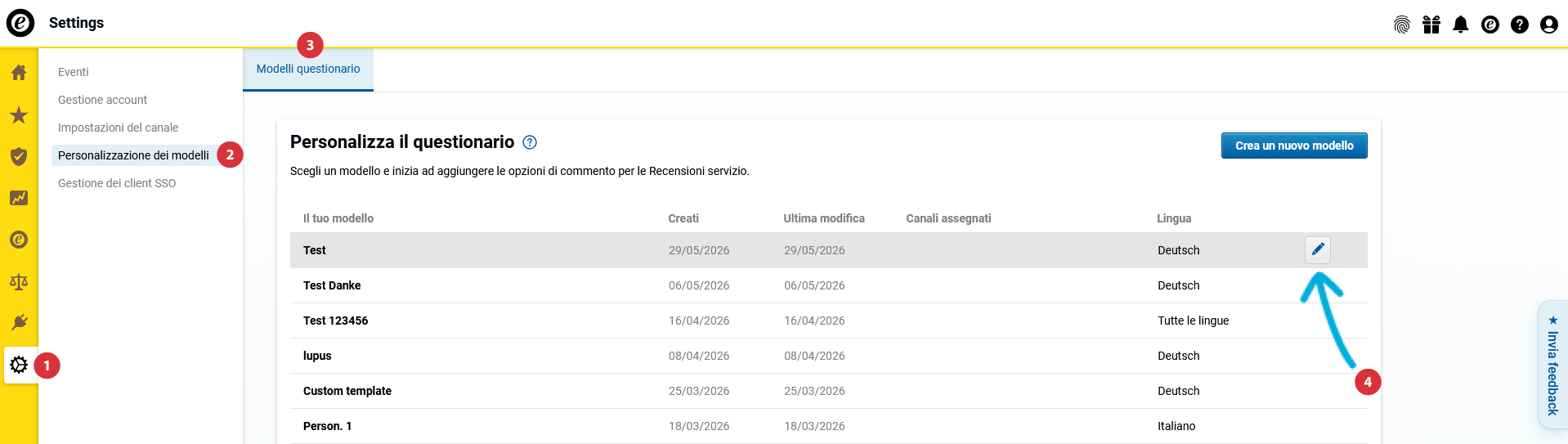Click creation date 25/03/2026 of Custom template
This screenshot has width=1568, height=444.
point(699,391)
